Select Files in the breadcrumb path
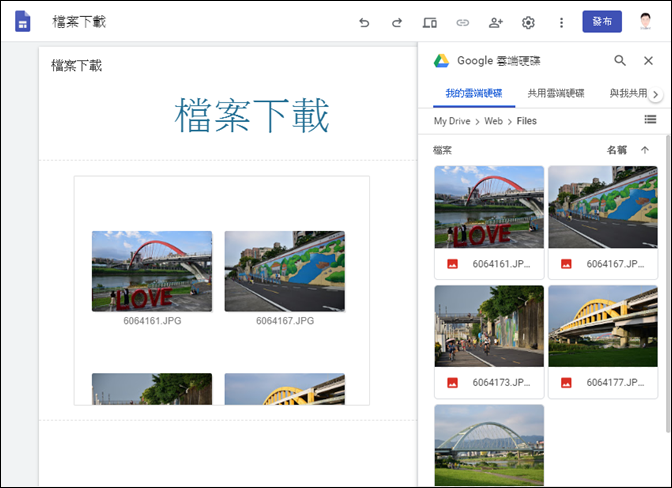The height and width of the screenshot is (488, 672). click(526, 121)
